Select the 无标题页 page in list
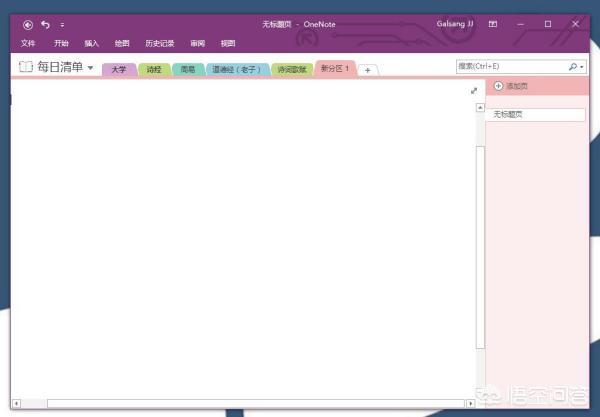This screenshot has width=600, height=417. point(535,115)
